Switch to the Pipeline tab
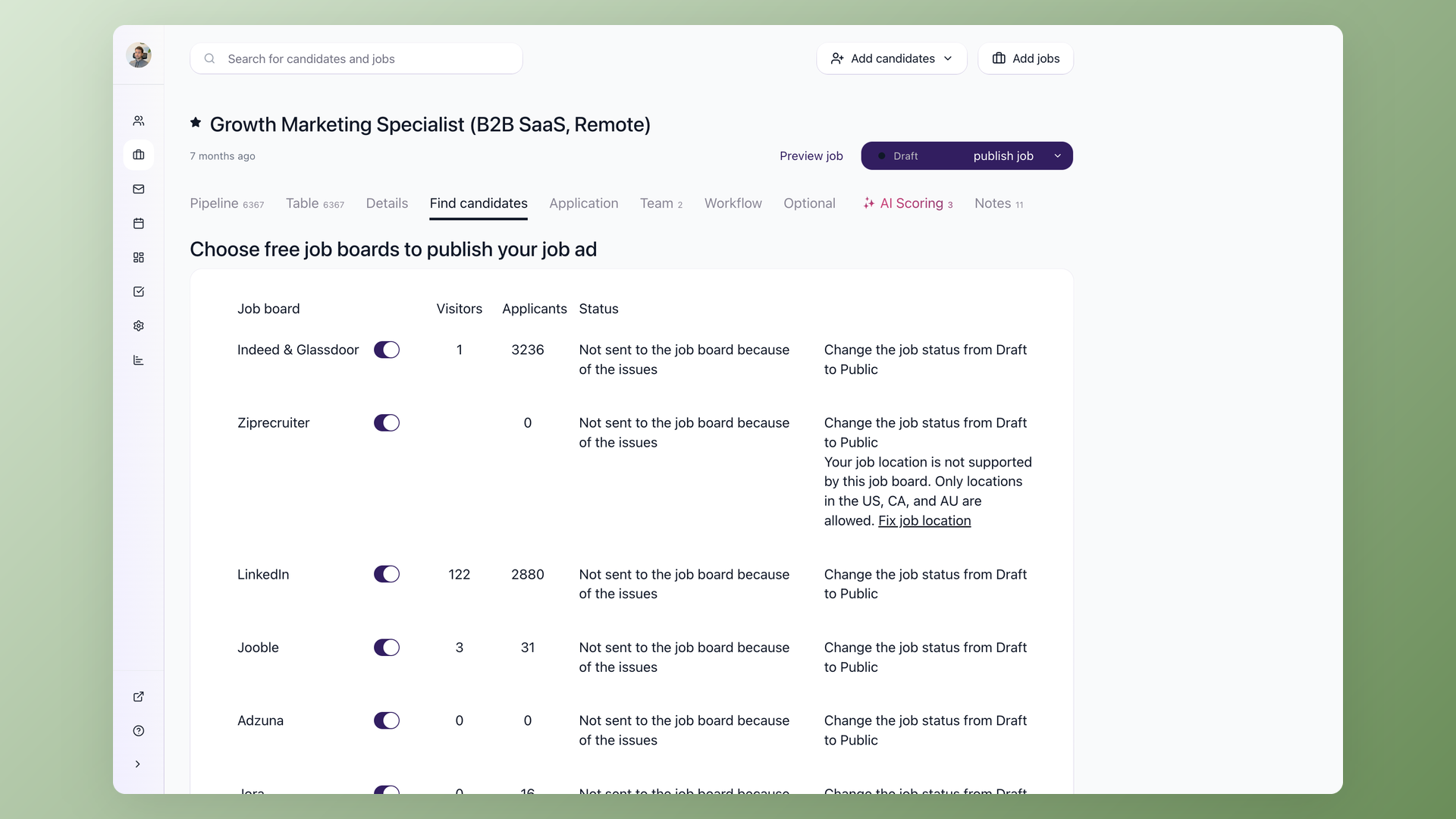1456x819 pixels. tap(227, 203)
